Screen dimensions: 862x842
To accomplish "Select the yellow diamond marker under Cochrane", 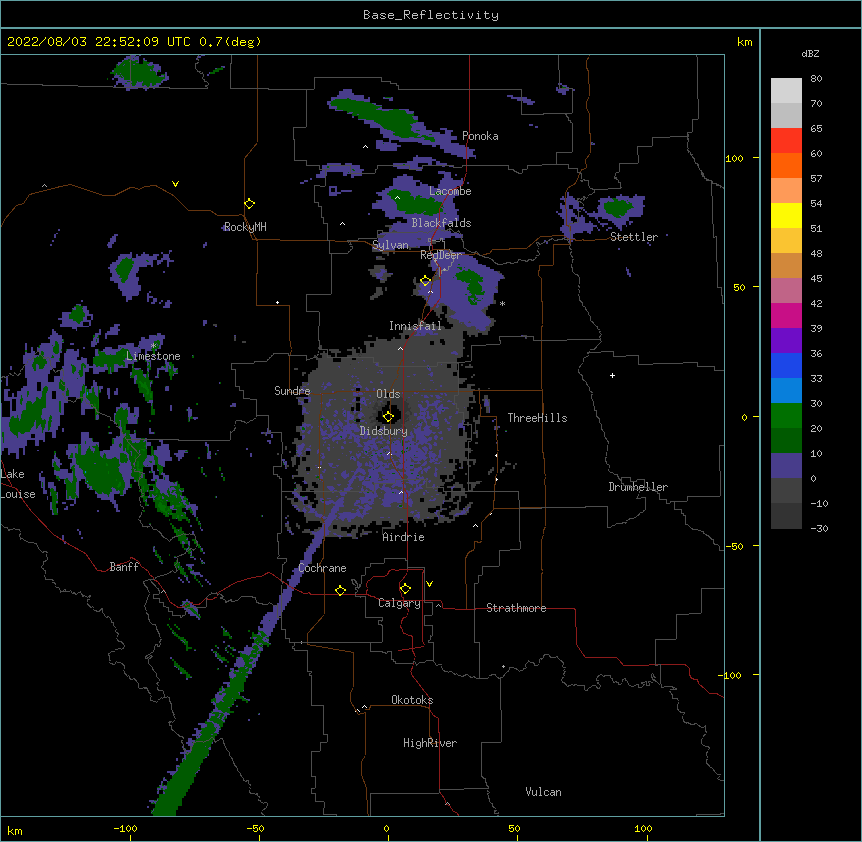I will [340, 590].
